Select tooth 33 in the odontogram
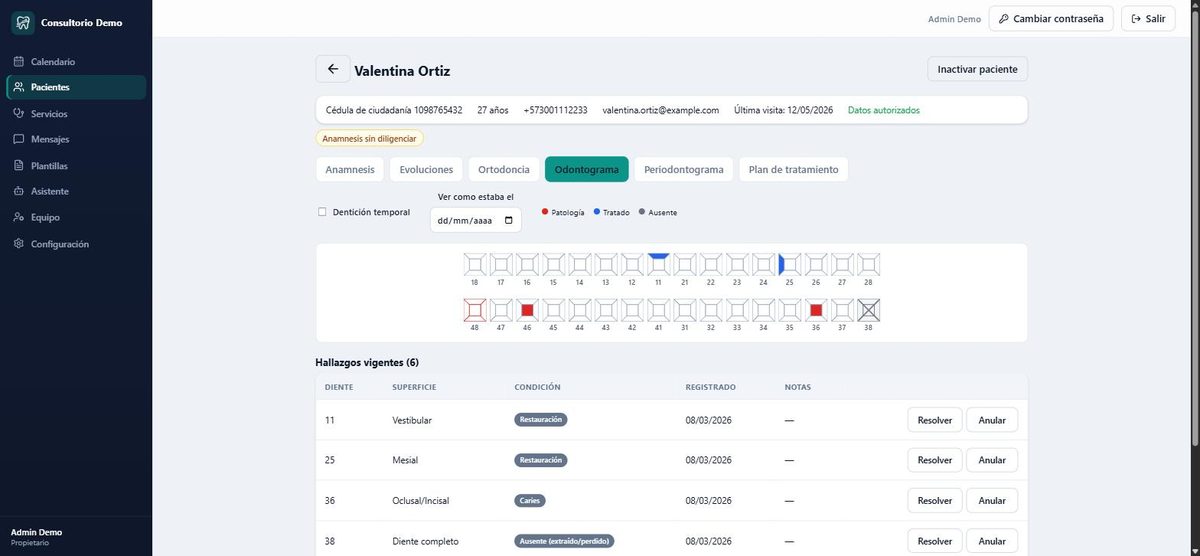Screen dimensions: 1200x556 (737, 310)
